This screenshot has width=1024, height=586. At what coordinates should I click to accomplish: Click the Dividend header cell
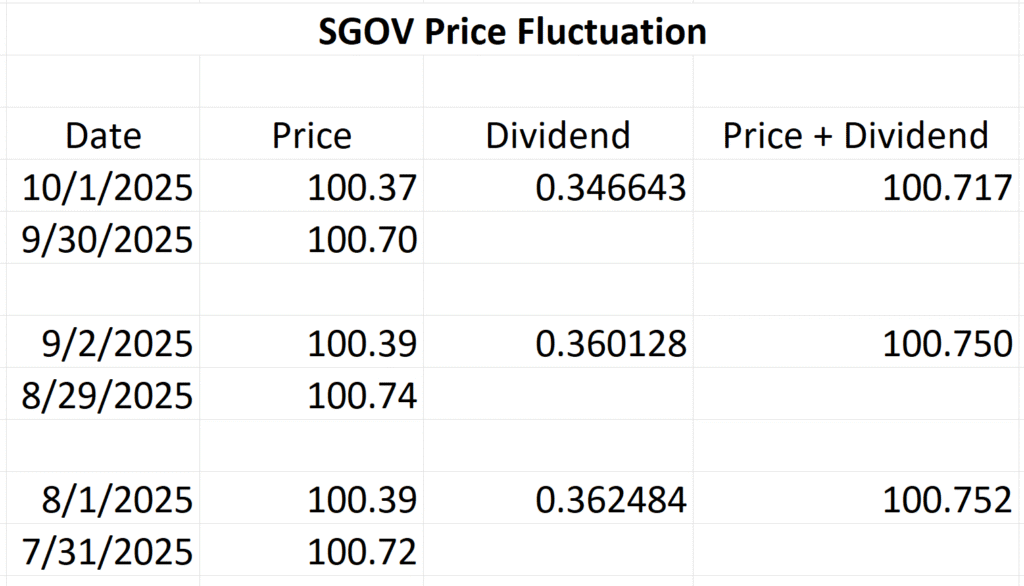click(x=558, y=136)
